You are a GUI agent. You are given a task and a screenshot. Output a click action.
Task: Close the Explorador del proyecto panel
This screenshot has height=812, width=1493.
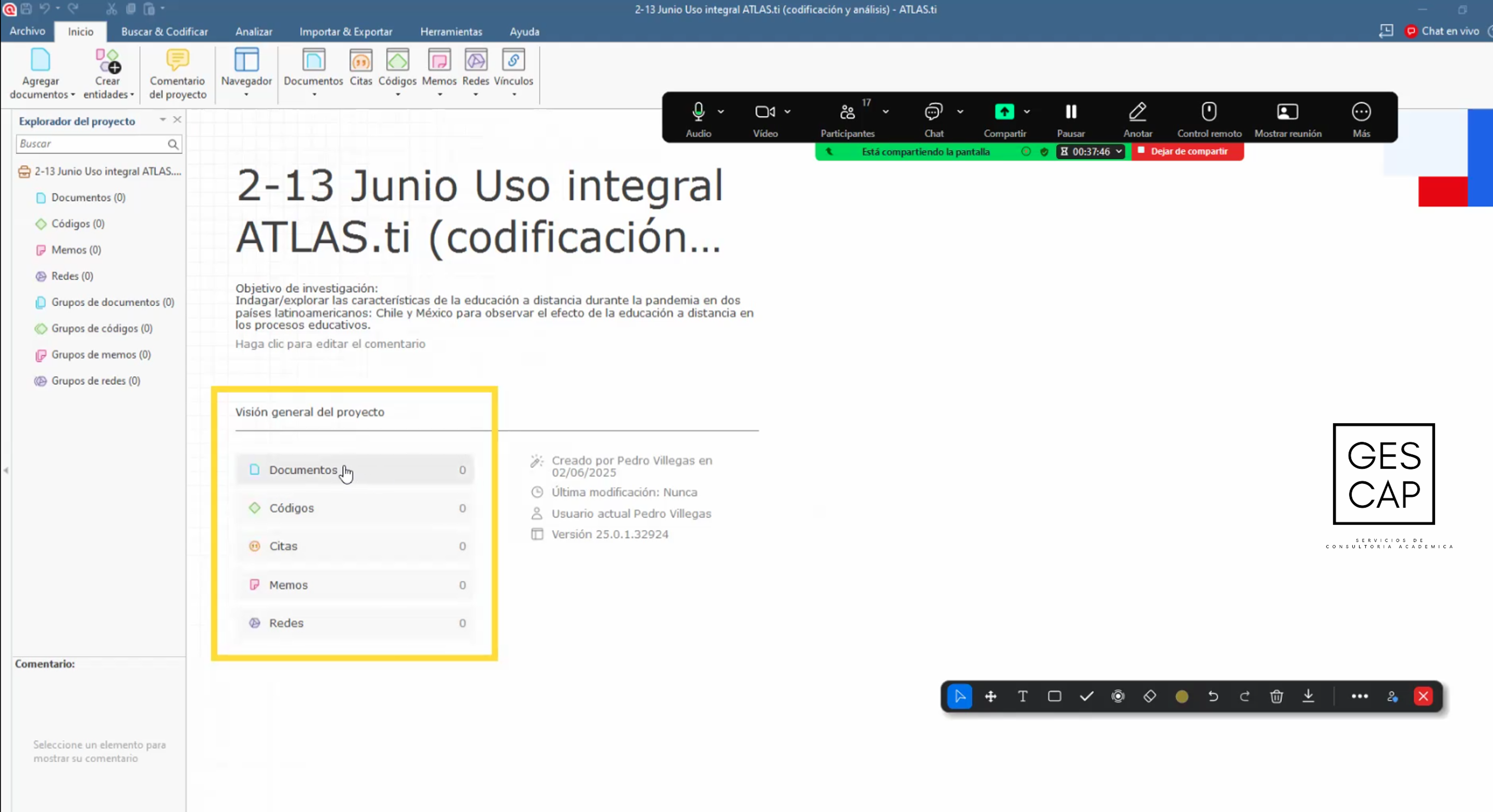click(177, 119)
